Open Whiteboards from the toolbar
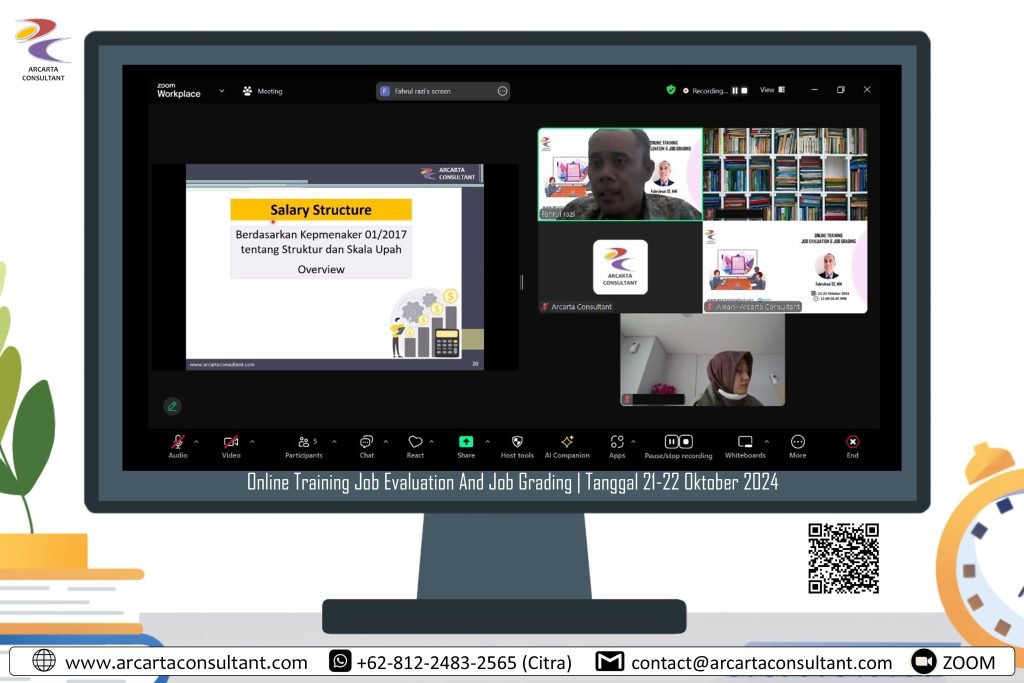The width and height of the screenshot is (1024, 683). coord(745,442)
